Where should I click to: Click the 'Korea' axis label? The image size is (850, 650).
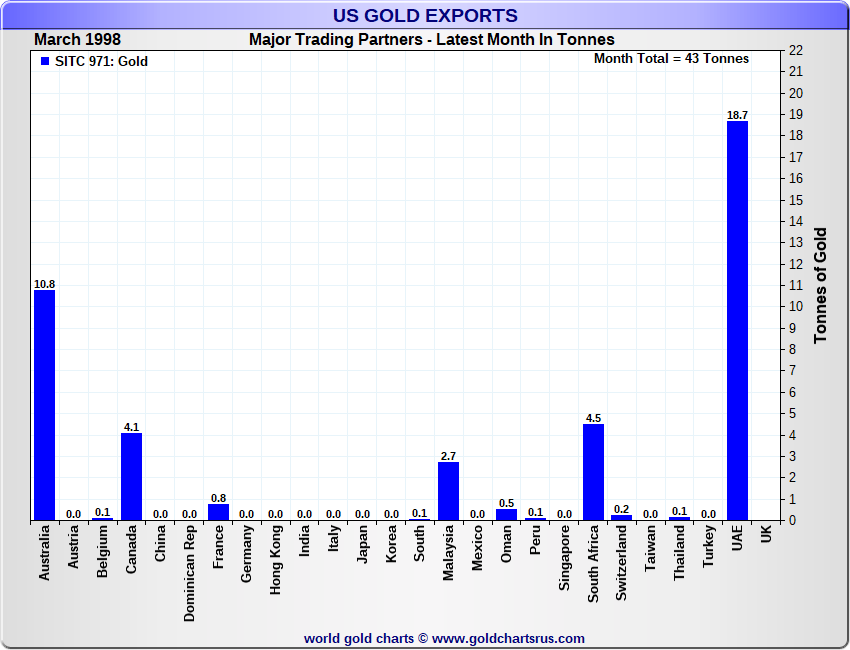coord(391,544)
